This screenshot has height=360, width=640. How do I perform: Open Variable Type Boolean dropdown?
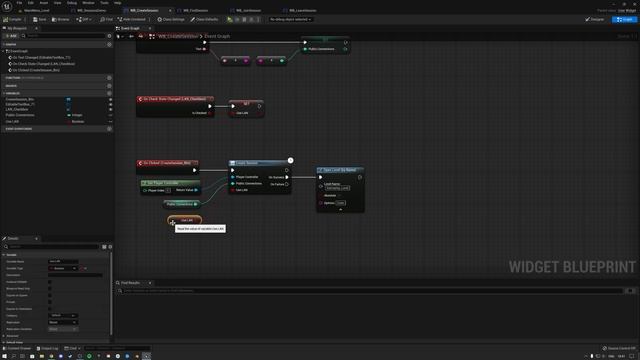click(63, 268)
